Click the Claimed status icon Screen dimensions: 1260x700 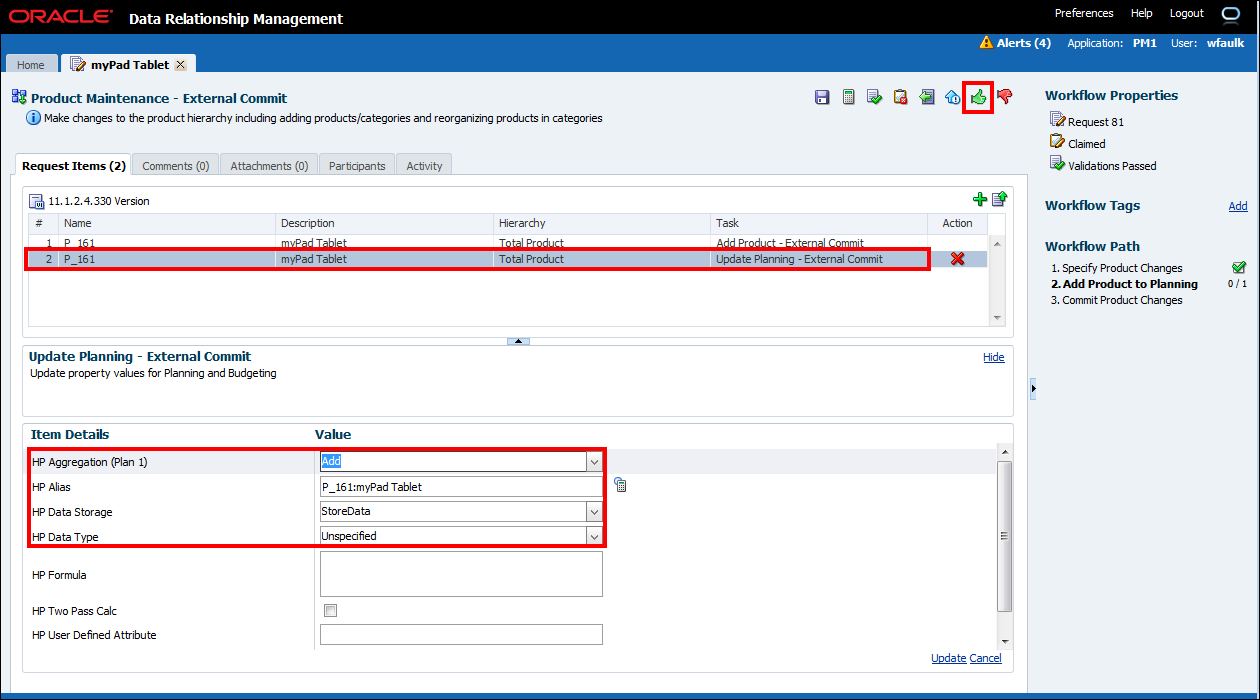(x=1057, y=142)
